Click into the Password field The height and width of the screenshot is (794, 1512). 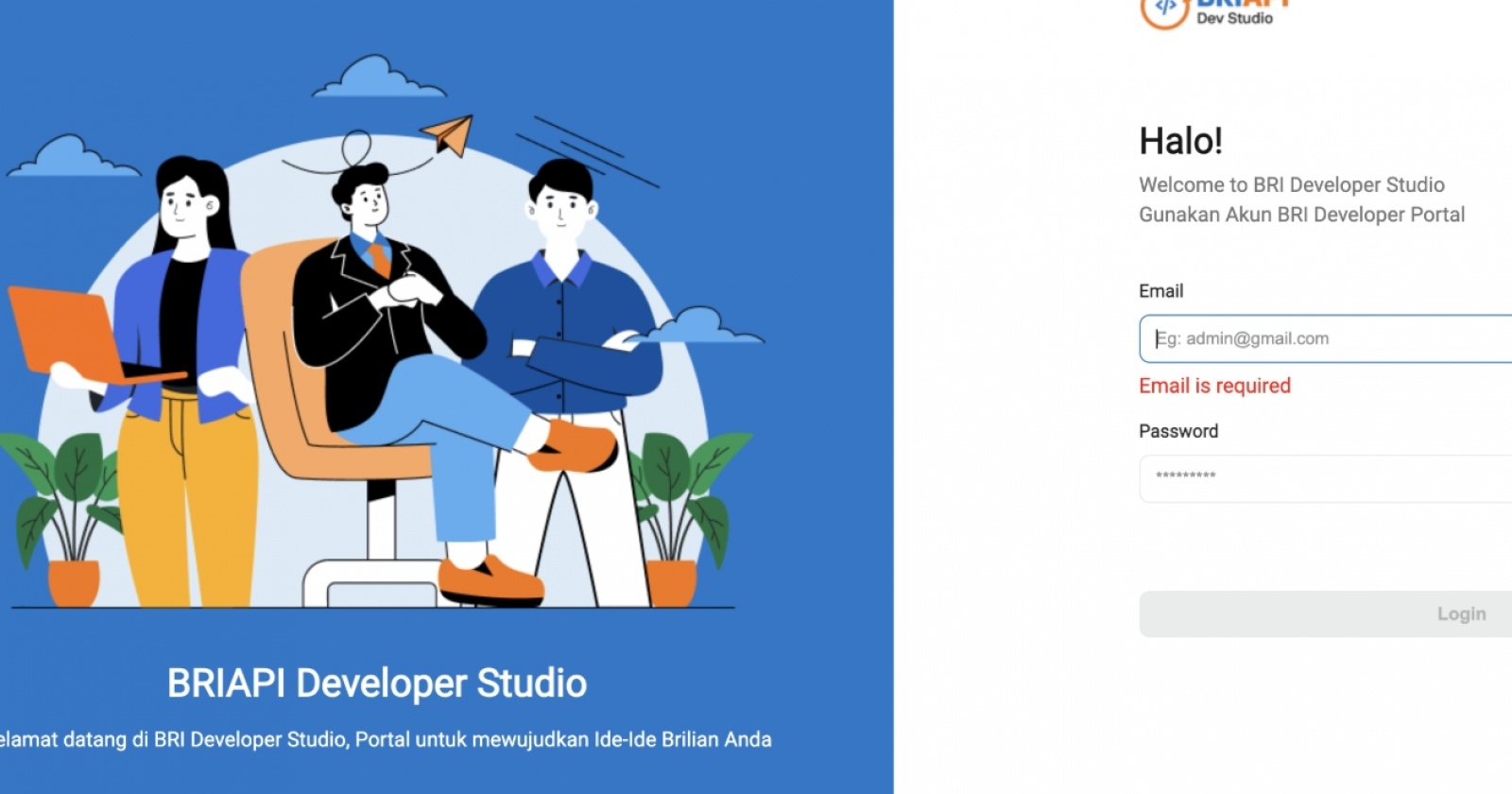pyautogui.click(x=1326, y=478)
